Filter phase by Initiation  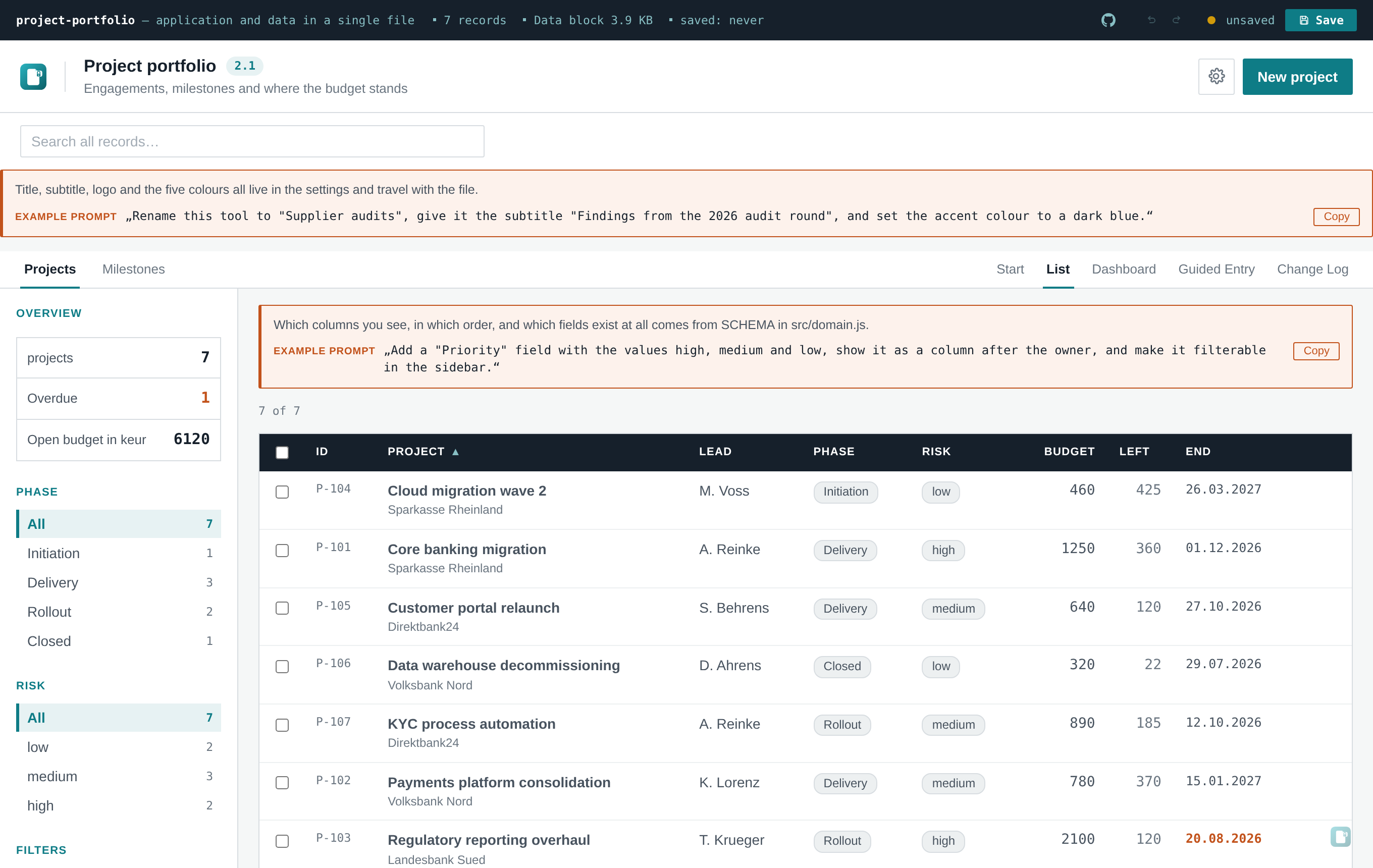coord(119,554)
